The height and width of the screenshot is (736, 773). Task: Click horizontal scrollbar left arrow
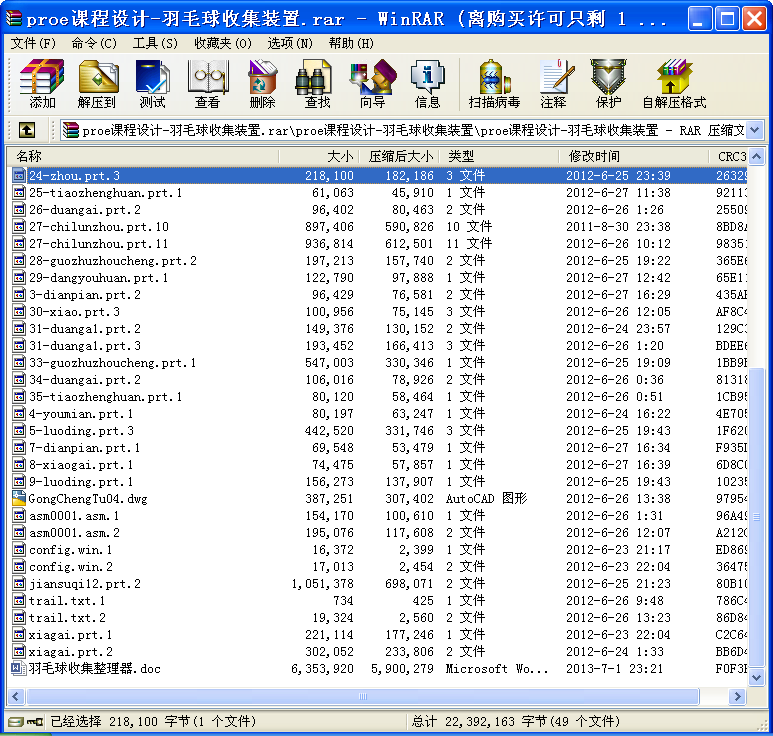coord(16,697)
